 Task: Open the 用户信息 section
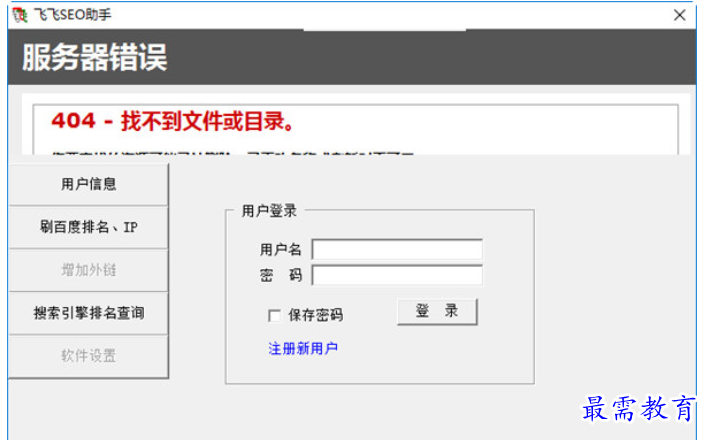(88, 184)
